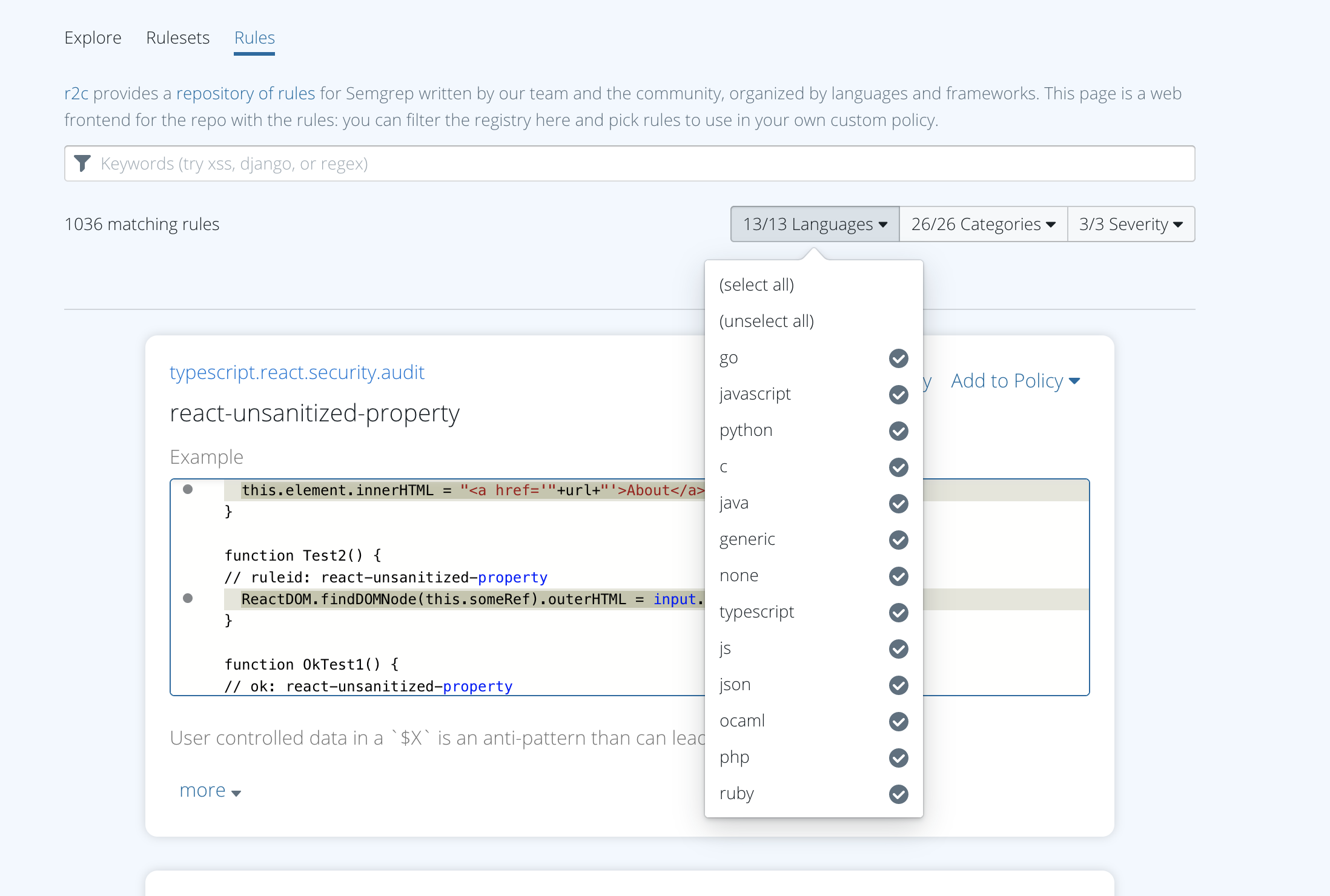Click the filter funnel icon in search bar
Image resolution: width=1330 pixels, height=896 pixels.
point(82,163)
